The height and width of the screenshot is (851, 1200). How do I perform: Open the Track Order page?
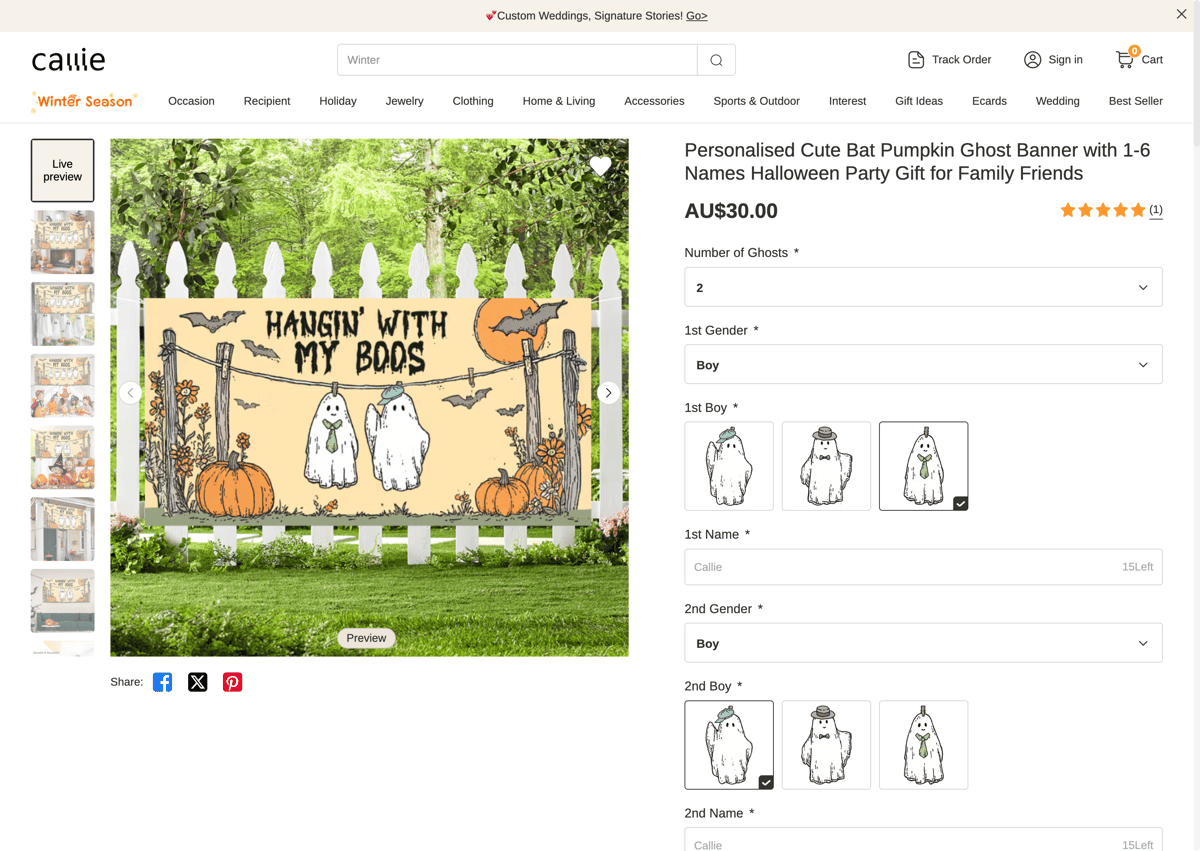(x=949, y=60)
